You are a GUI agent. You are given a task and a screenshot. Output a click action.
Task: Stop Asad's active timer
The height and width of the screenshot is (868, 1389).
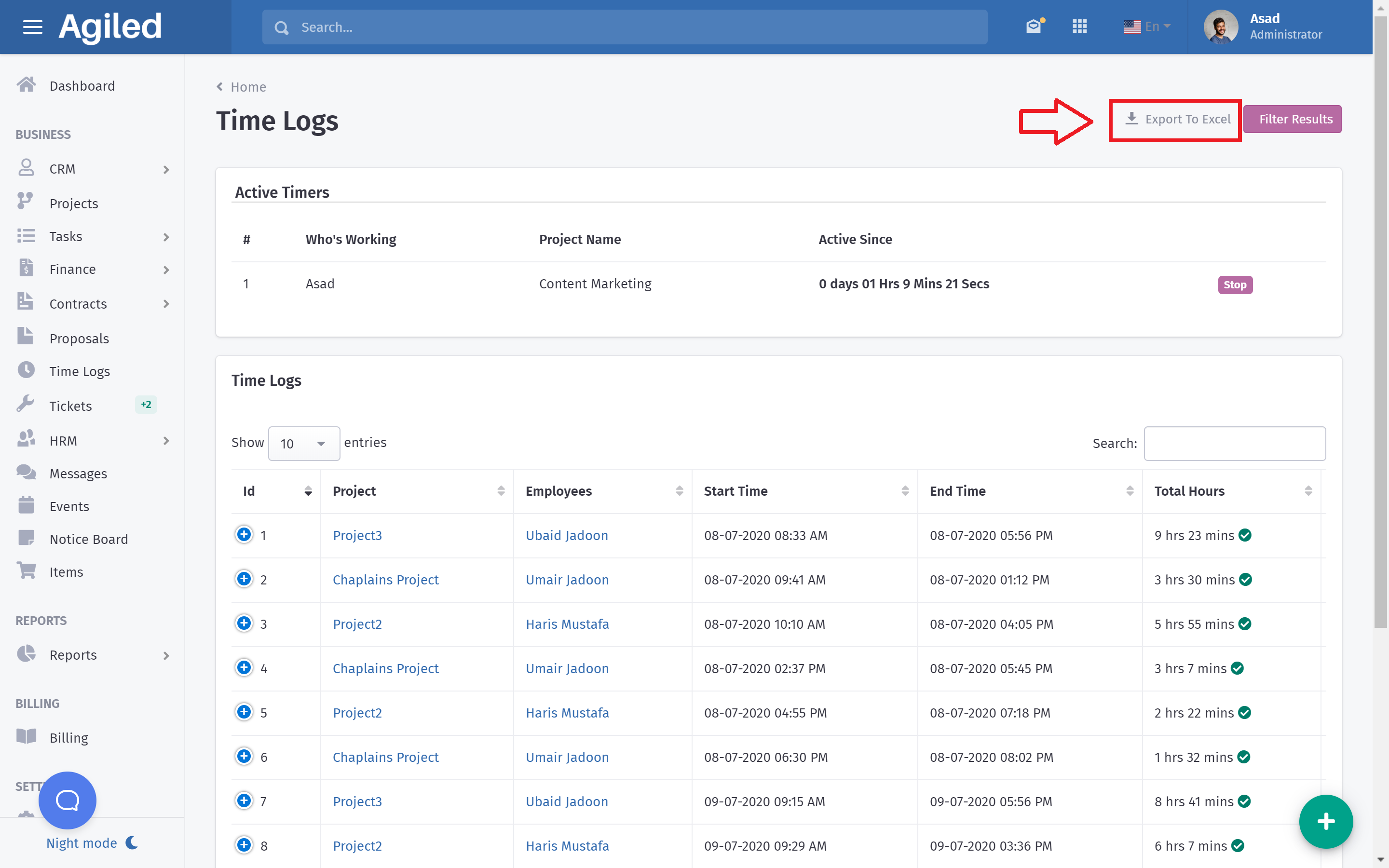(1235, 285)
